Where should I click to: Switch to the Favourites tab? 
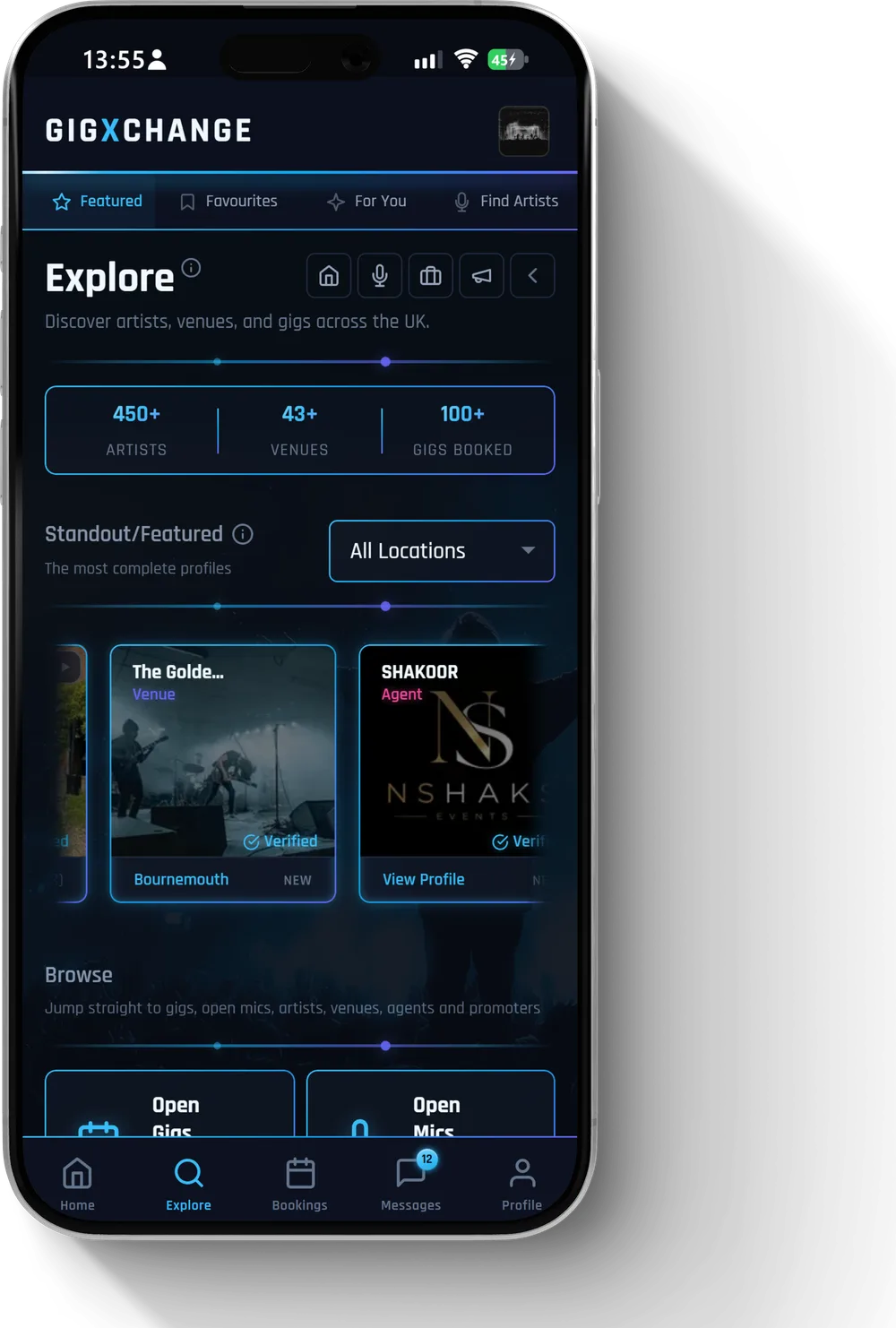[x=228, y=202]
